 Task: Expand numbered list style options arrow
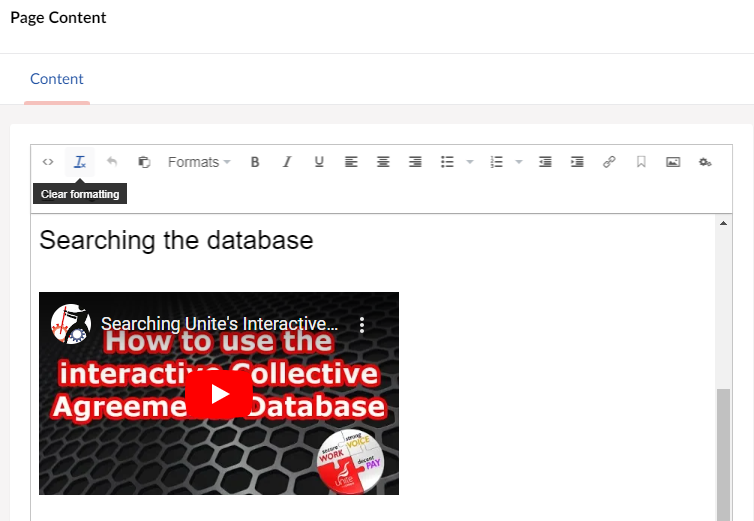[519, 162]
